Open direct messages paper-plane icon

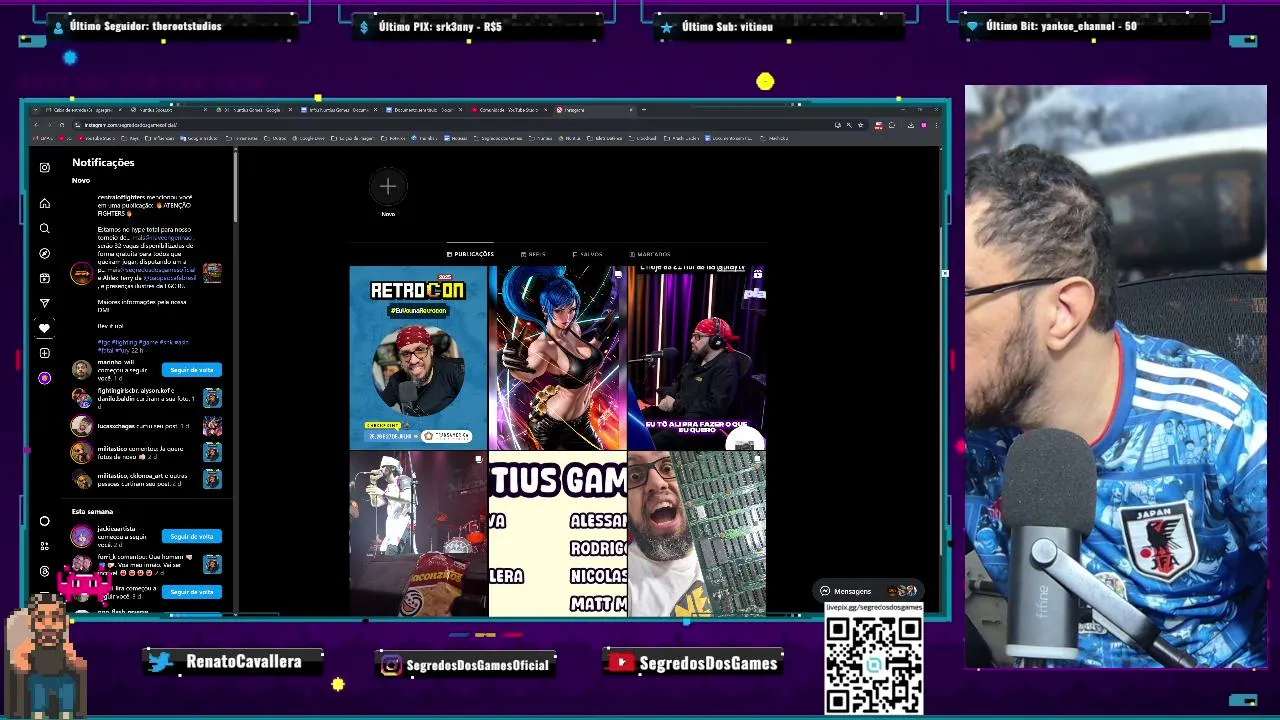point(44,303)
